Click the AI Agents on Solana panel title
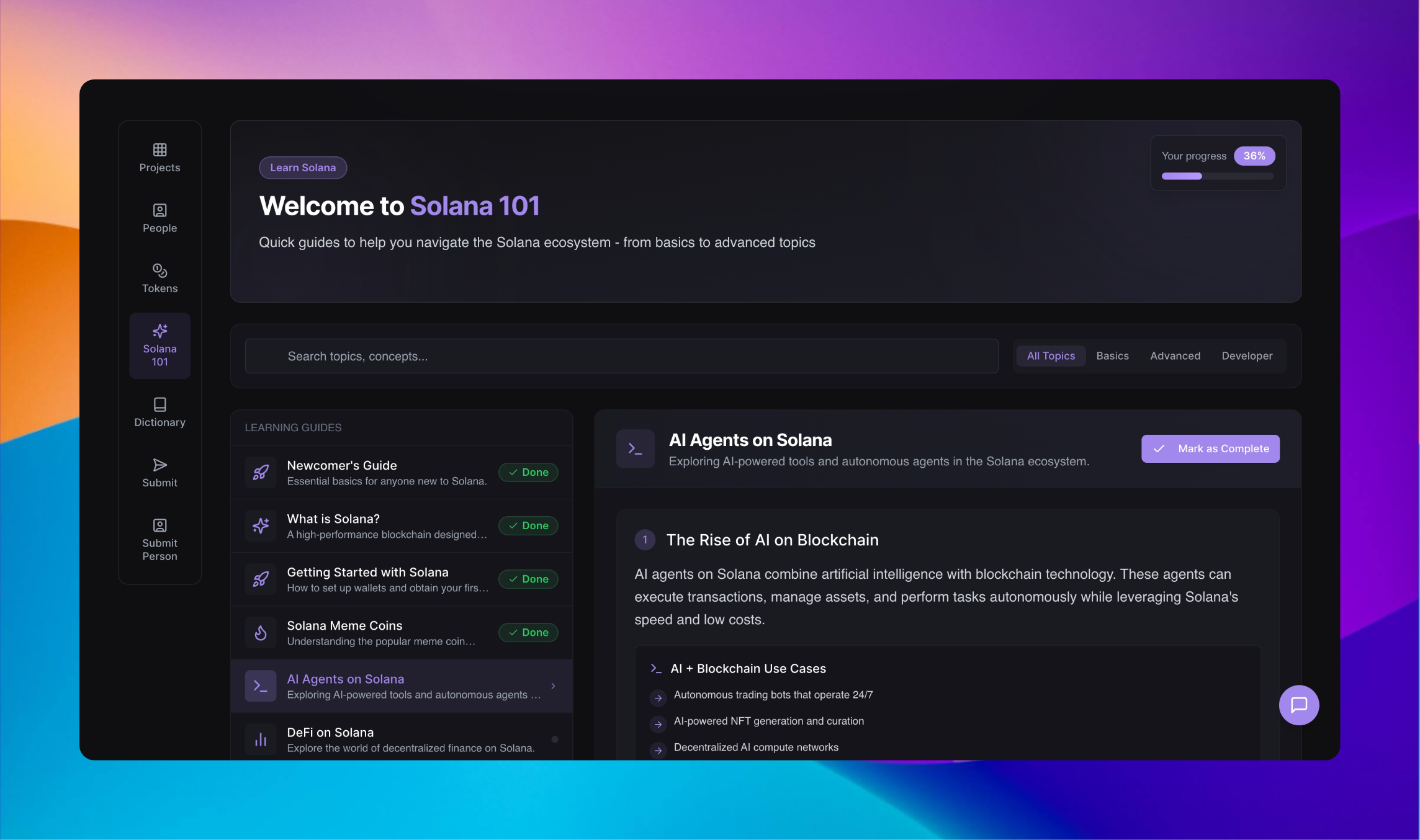 (750, 440)
